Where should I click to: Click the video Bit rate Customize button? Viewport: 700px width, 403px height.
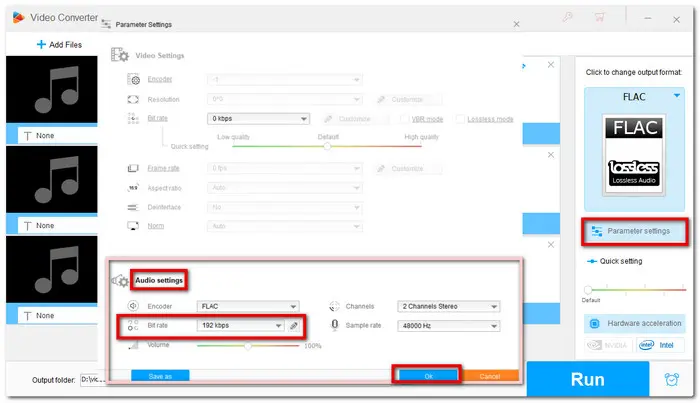coord(355,119)
